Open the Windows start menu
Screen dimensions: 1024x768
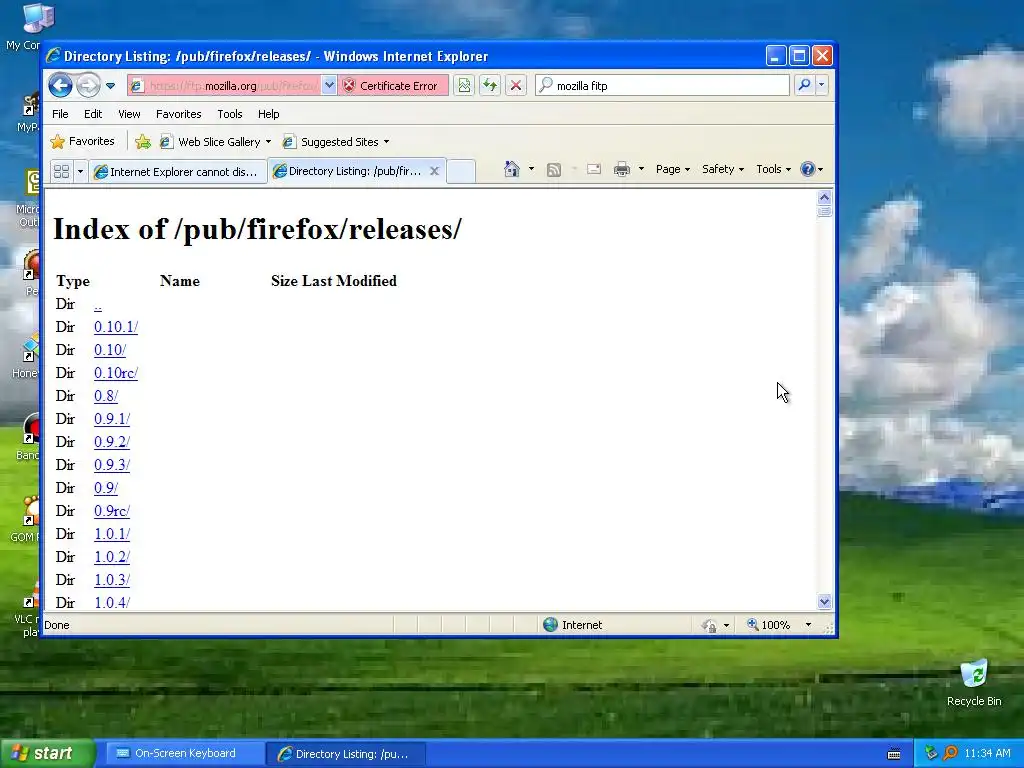click(47, 753)
